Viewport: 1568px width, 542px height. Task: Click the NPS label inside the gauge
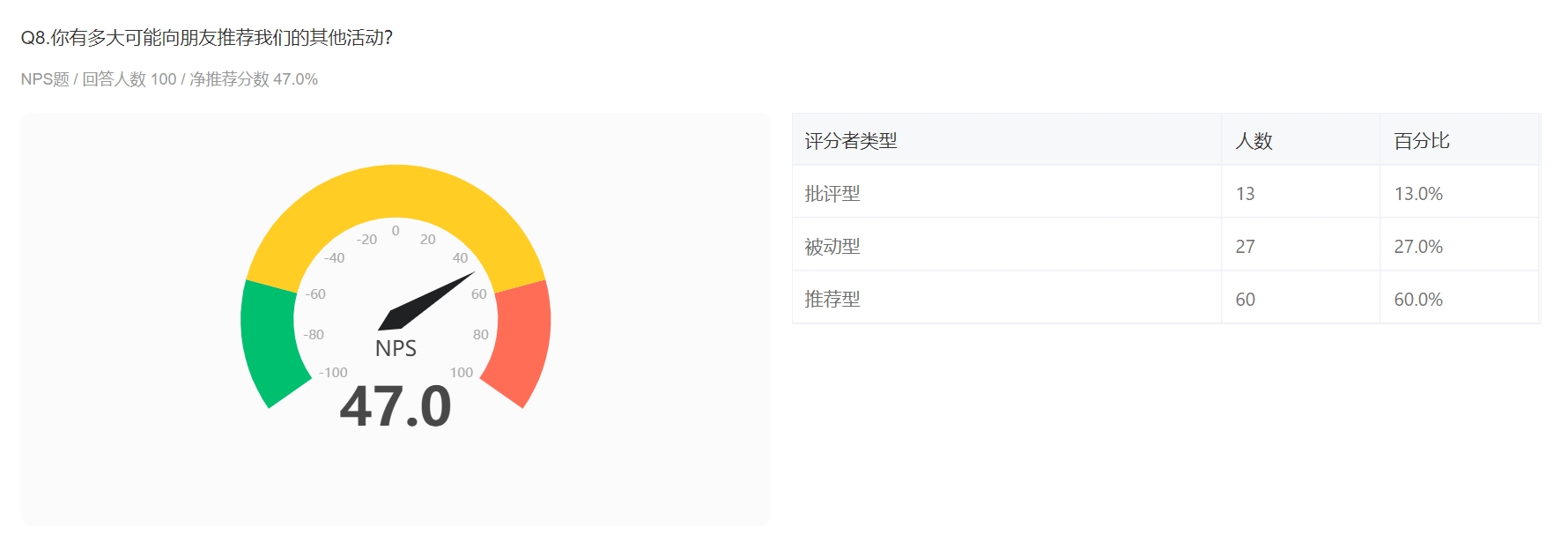(x=396, y=348)
